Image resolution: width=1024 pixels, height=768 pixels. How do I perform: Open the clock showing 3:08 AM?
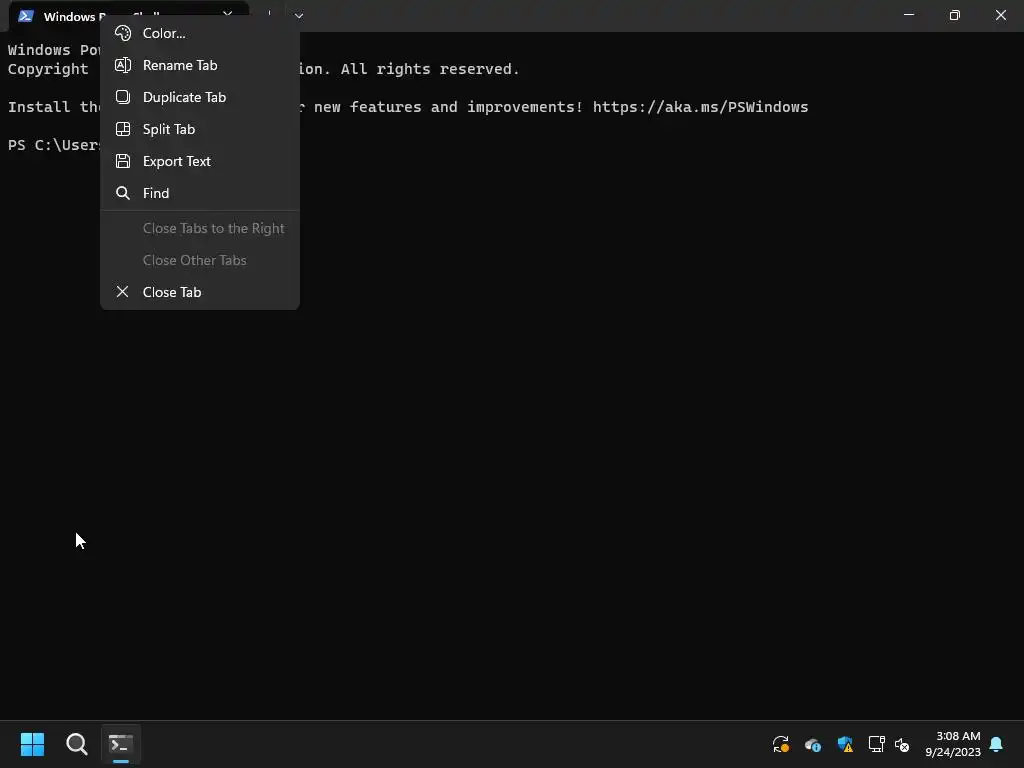point(952,744)
